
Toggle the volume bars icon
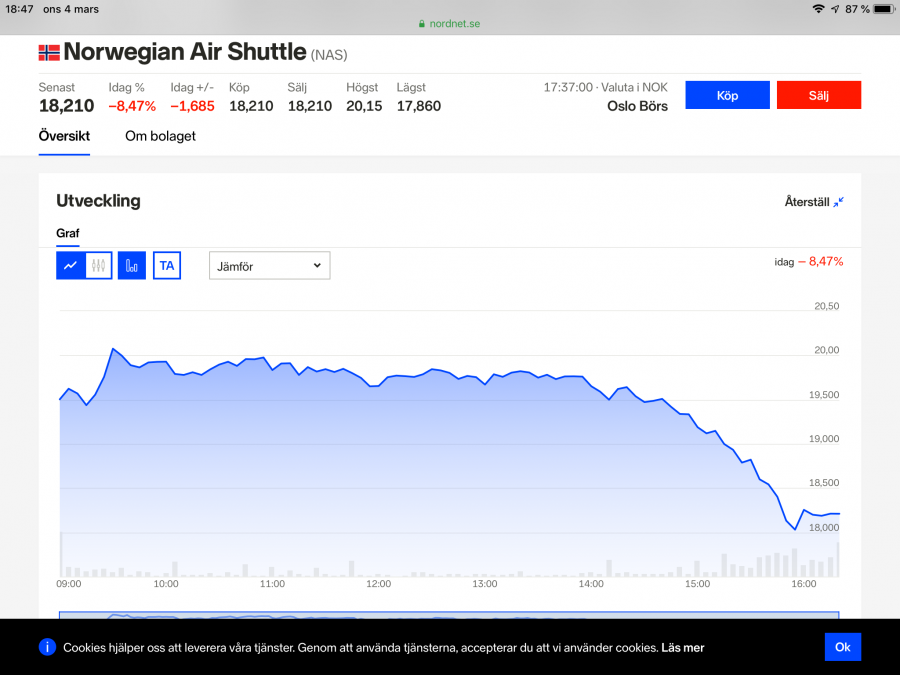click(132, 265)
